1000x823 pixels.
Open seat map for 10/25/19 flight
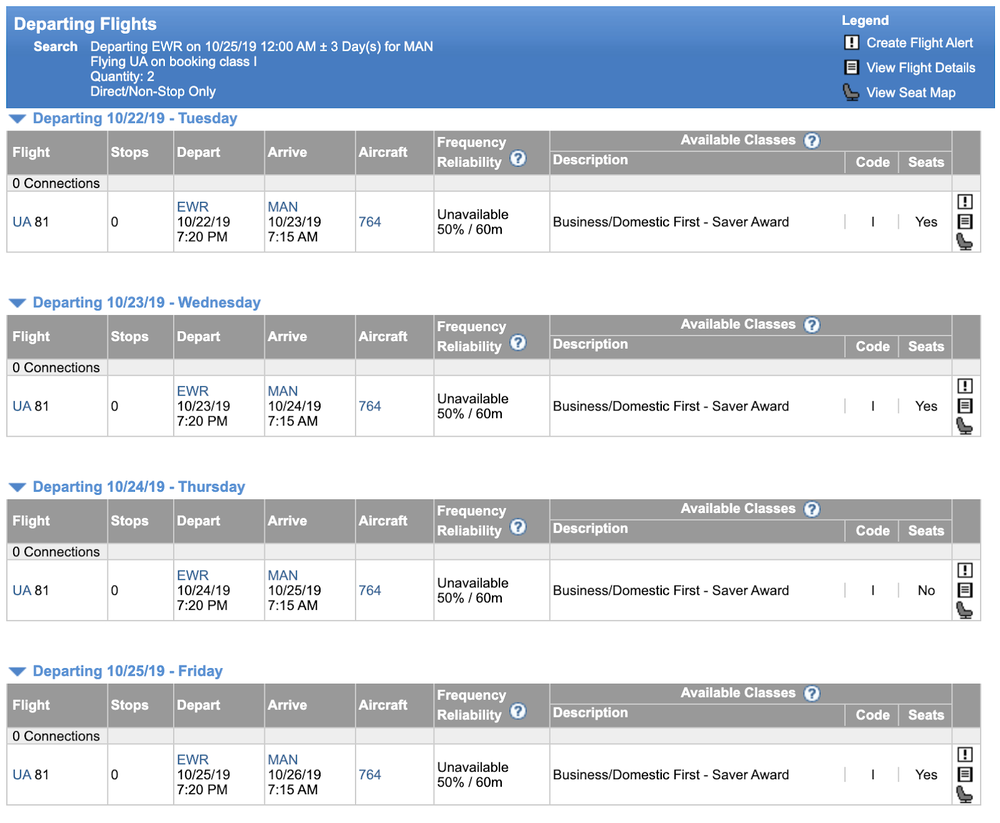click(964, 795)
